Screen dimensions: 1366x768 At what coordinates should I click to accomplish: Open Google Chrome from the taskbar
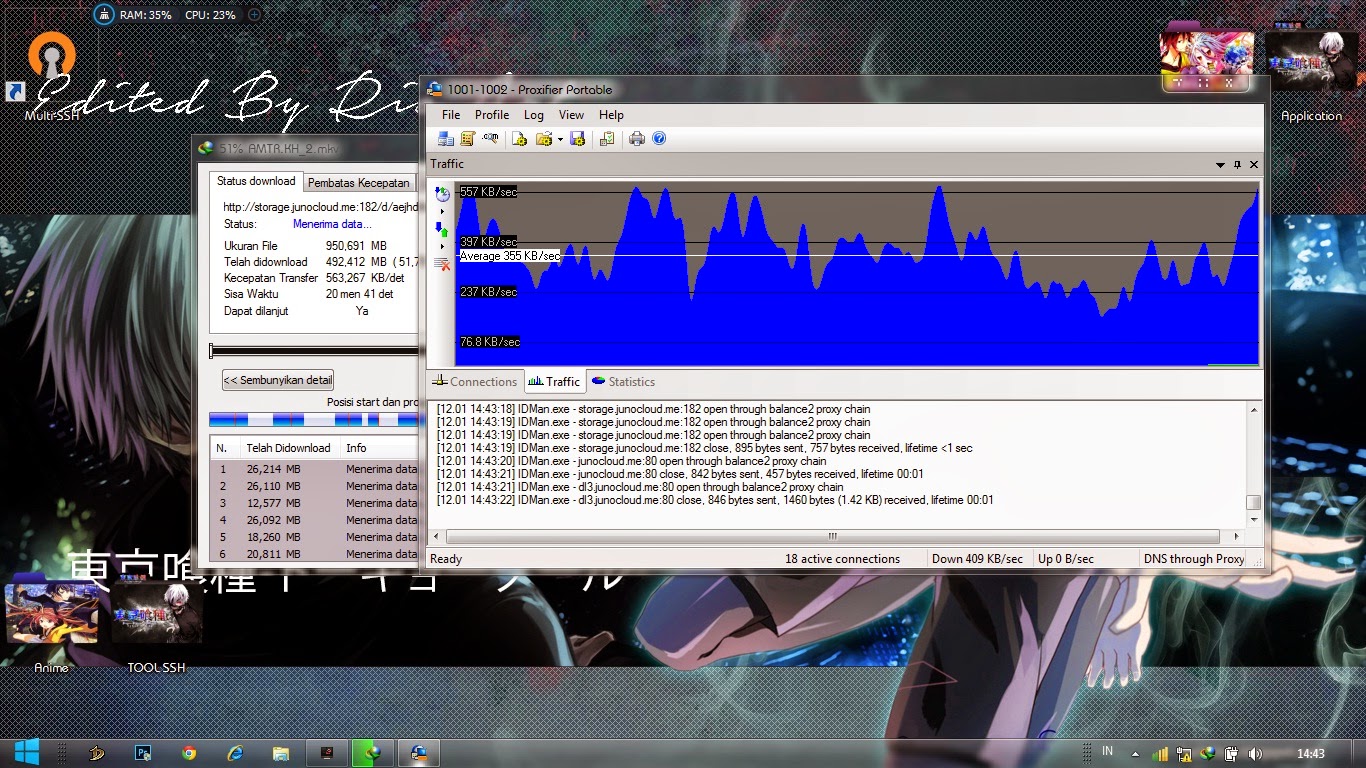coord(189,753)
